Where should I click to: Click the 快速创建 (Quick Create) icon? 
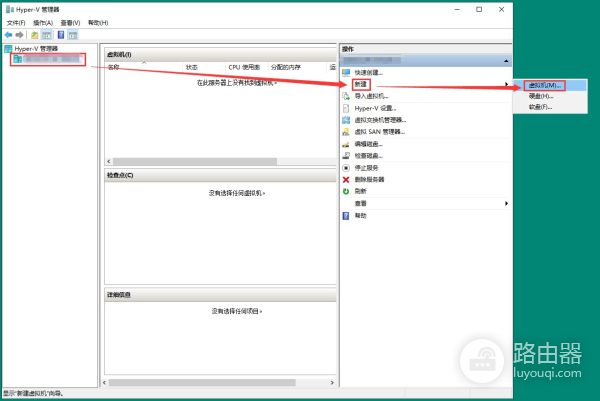tap(346, 73)
